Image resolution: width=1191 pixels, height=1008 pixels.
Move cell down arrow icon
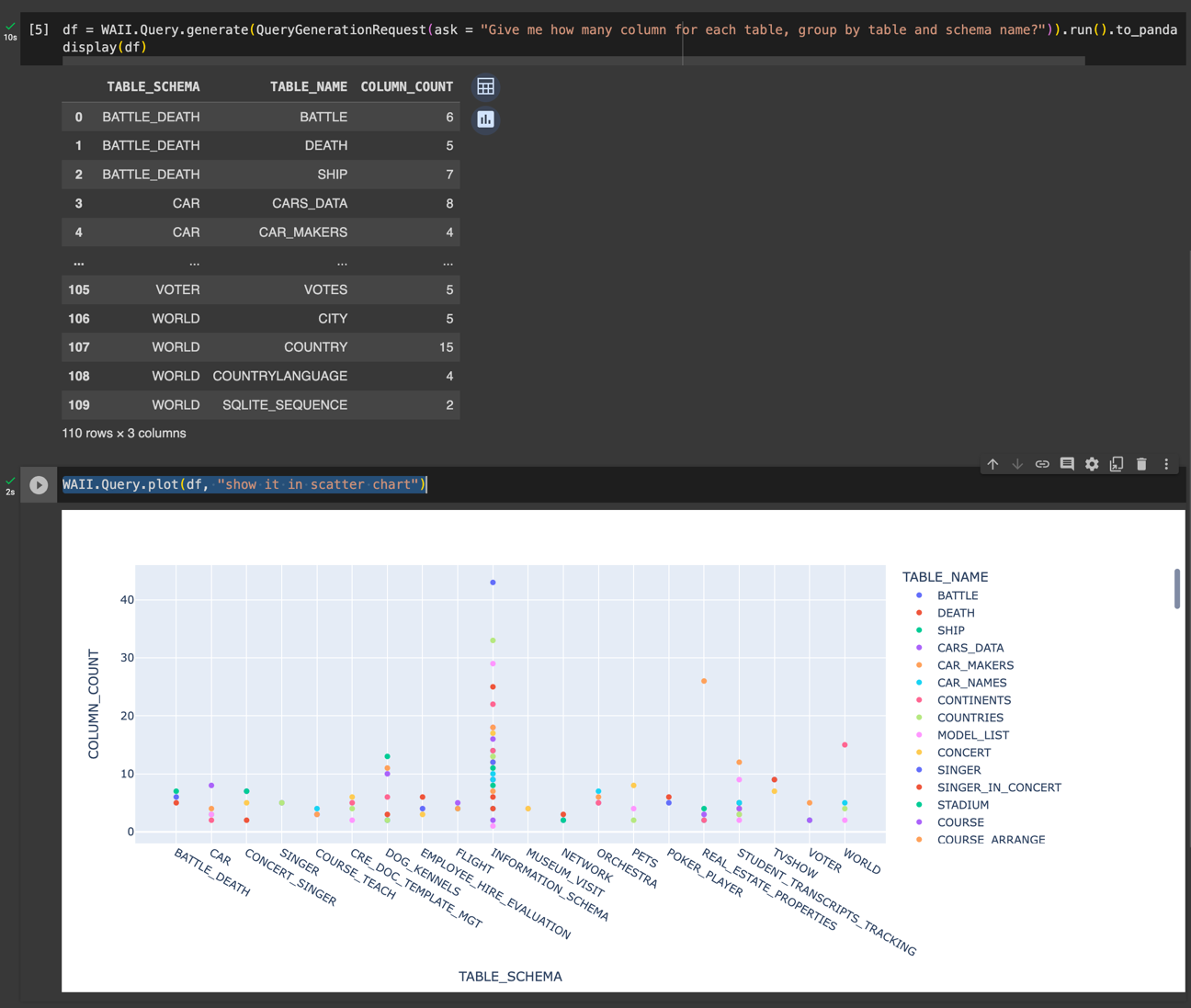tap(1017, 464)
